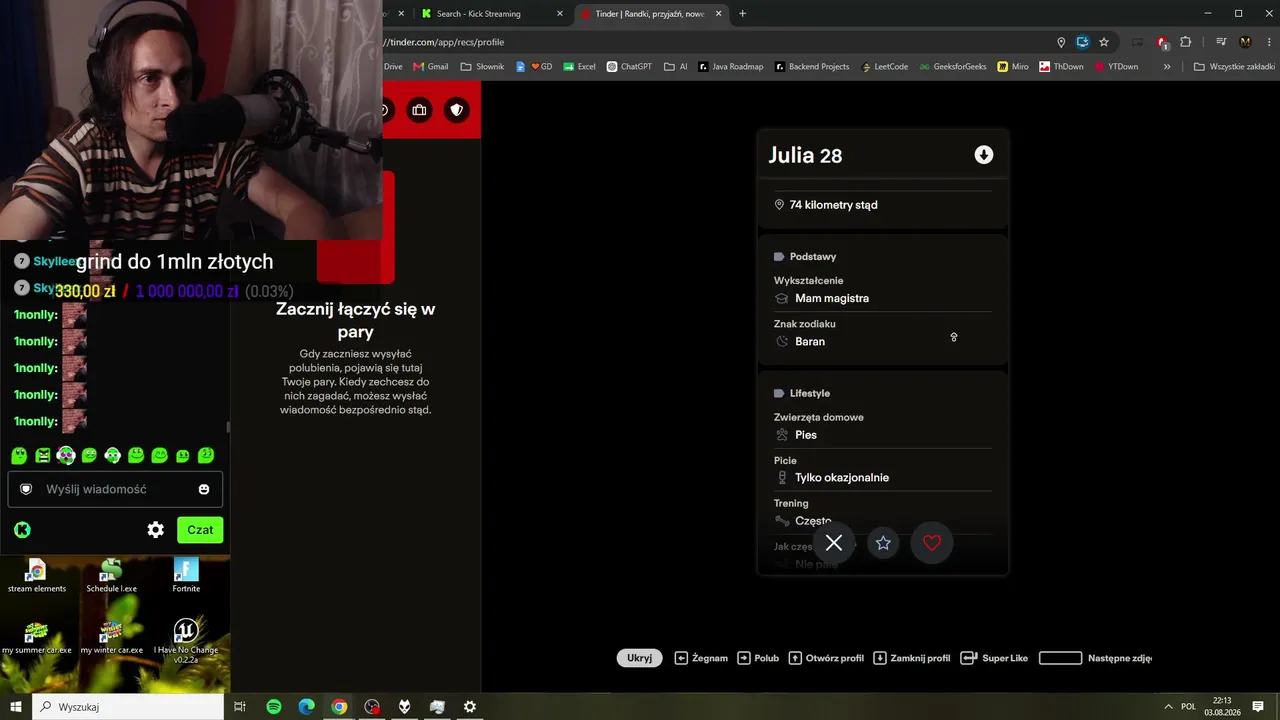Open the LeetCode bookmark
1280x720 pixels.
tap(884, 67)
